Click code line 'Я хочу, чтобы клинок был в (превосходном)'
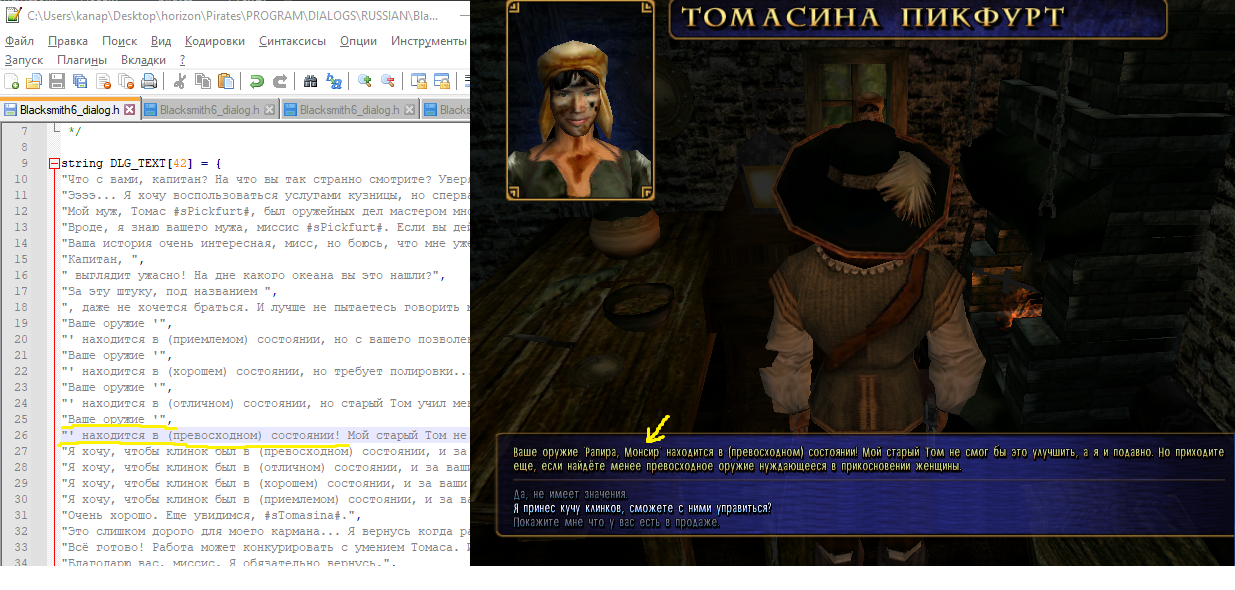The width and height of the screenshot is (1235, 590). point(264,451)
